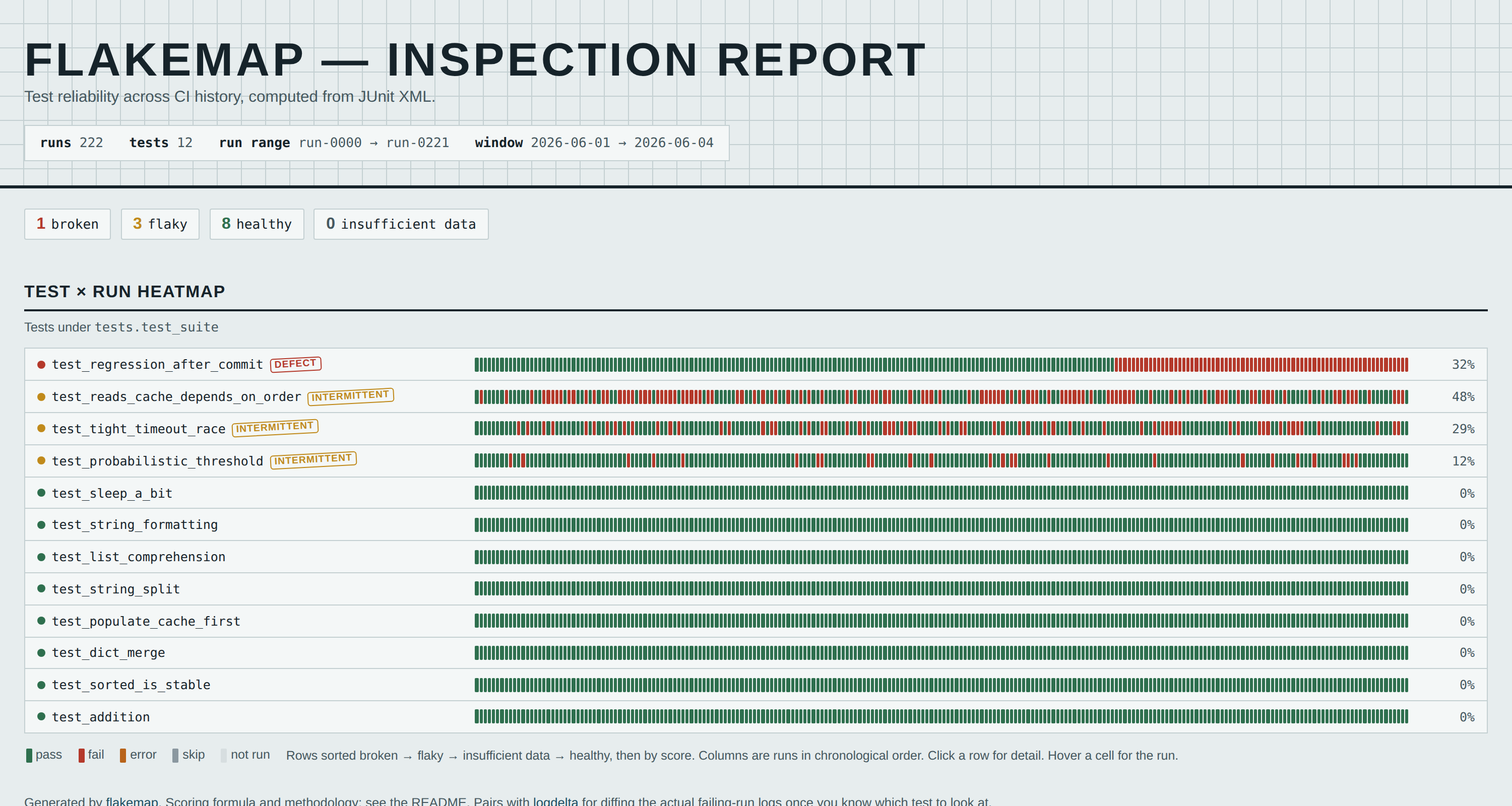Click the INTERMITTENT badge on test_probabilistic_threshold

click(x=313, y=459)
